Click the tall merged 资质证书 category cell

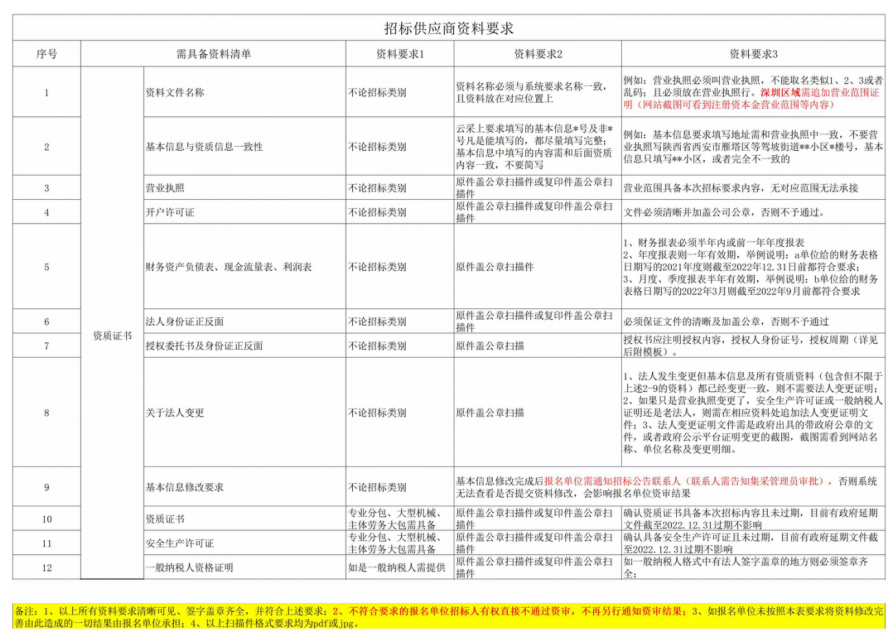[x=112, y=323]
